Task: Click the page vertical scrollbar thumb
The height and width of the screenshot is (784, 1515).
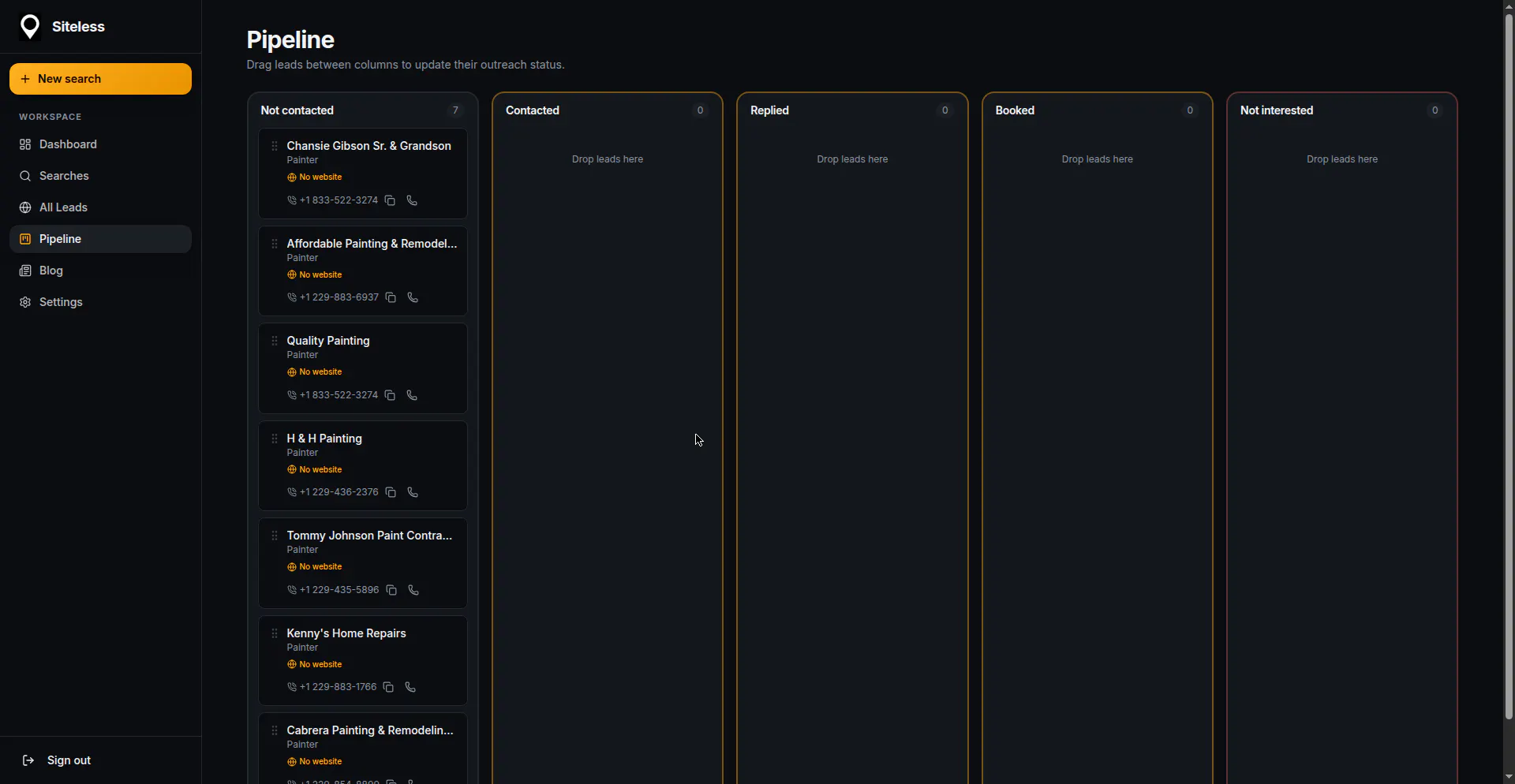Action: (x=1509, y=367)
